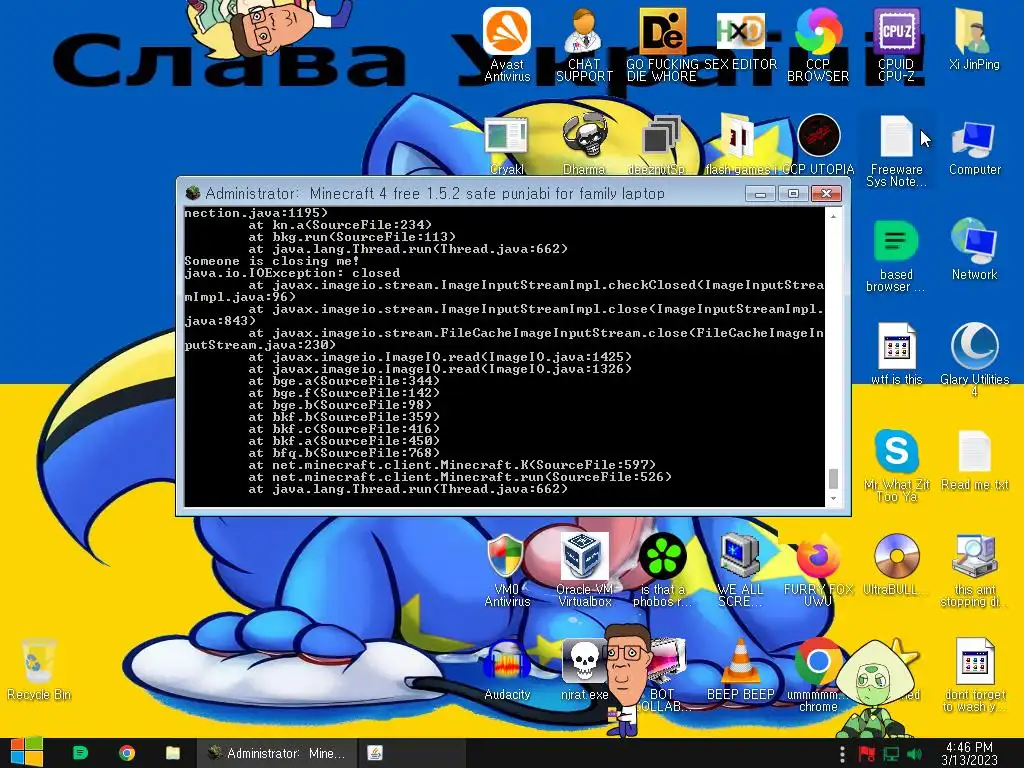Minimize the Minecraft console window

pos(760,194)
